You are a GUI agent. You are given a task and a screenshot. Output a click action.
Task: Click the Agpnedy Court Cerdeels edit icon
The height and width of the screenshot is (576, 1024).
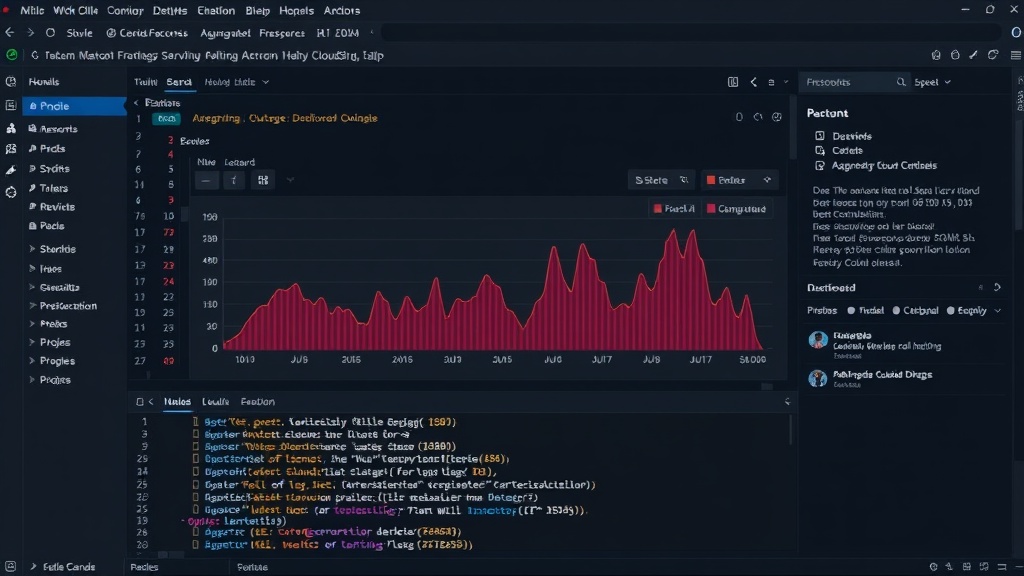click(x=820, y=166)
